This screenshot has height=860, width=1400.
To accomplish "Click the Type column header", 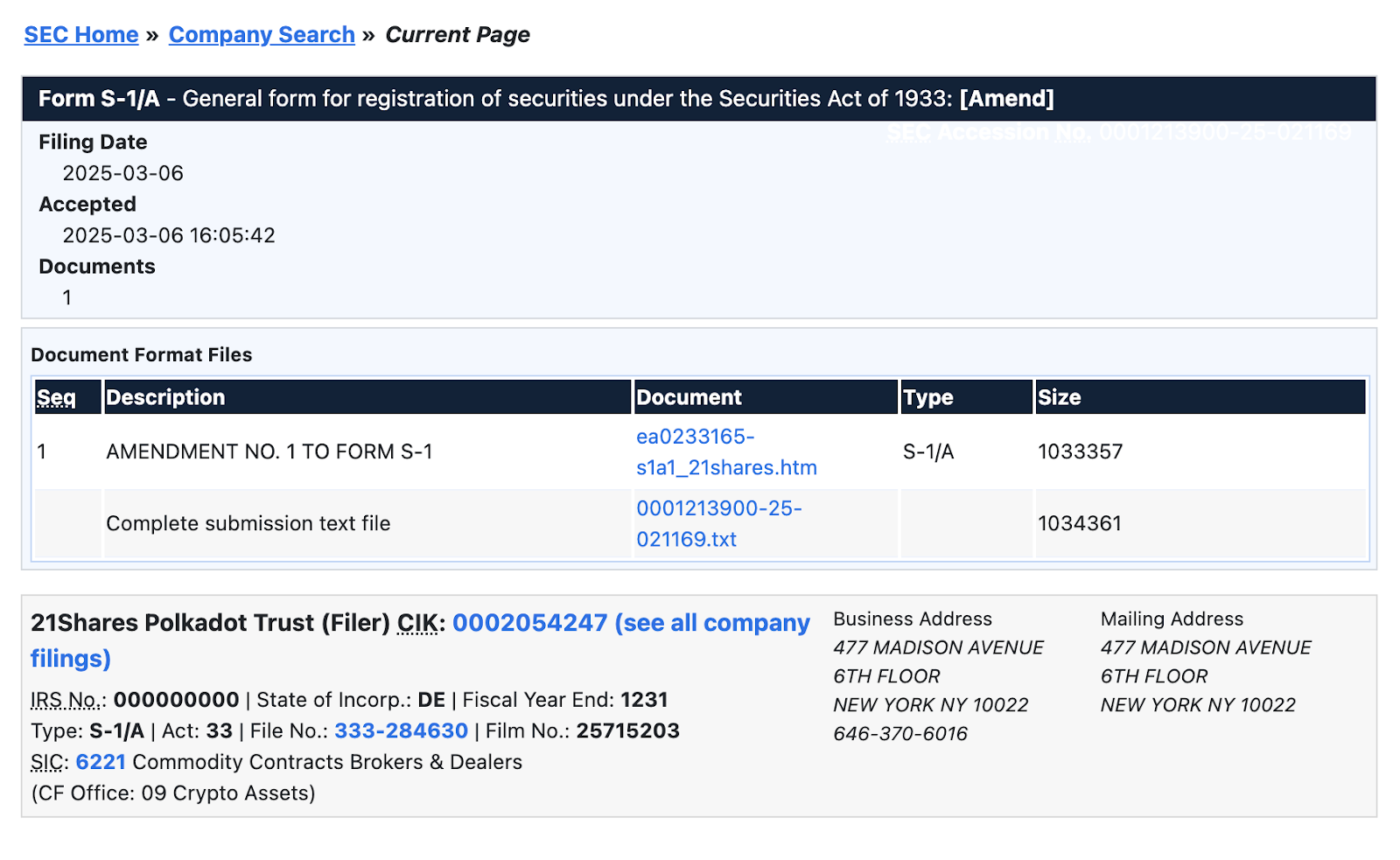I will pos(928,397).
